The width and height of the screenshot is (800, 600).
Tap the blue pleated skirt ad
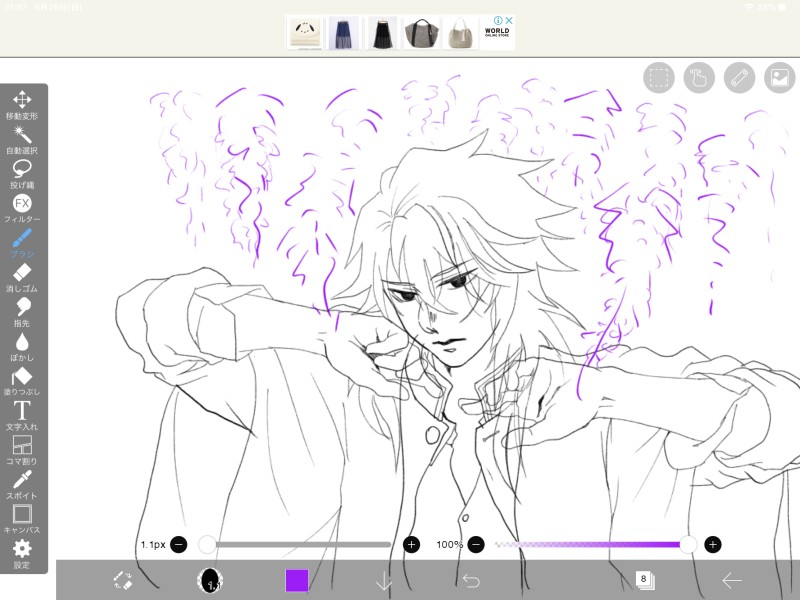click(343, 33)
